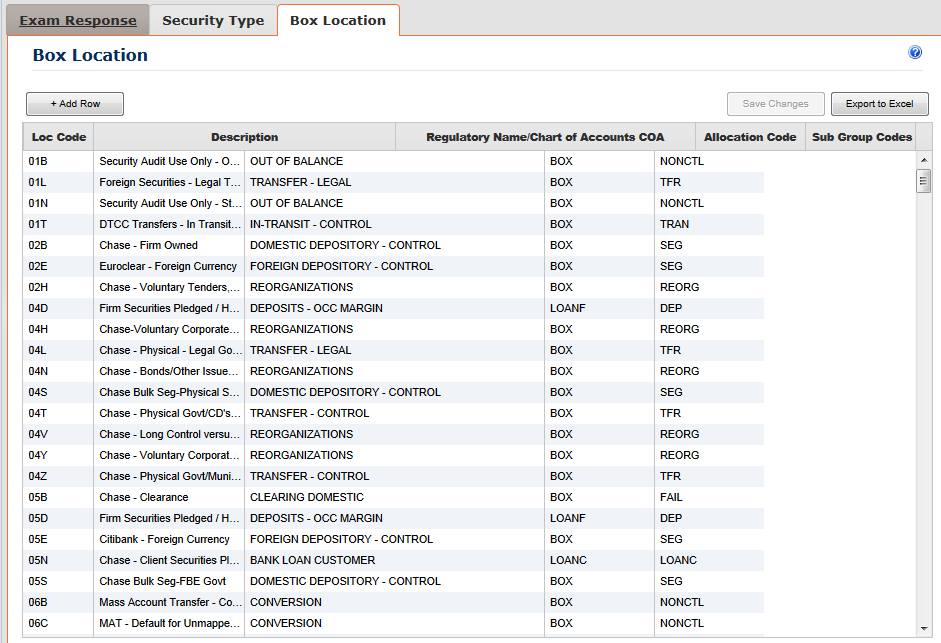Click 'TRANSFER - CONTROL' in the 04T row

coord(310,414)
